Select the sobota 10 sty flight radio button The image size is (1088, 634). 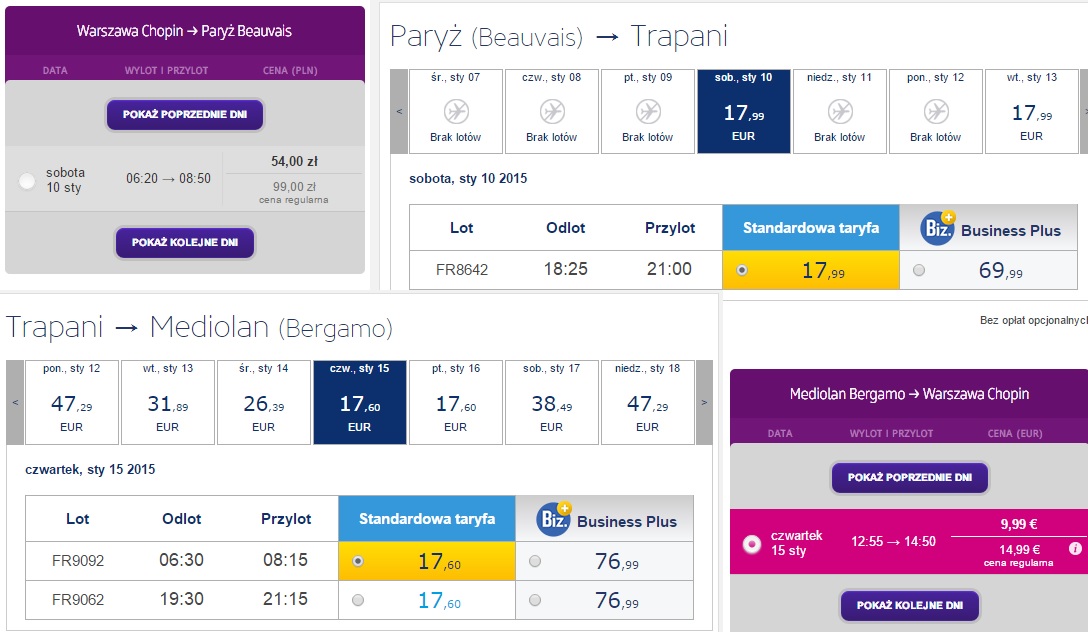[27, 181]
